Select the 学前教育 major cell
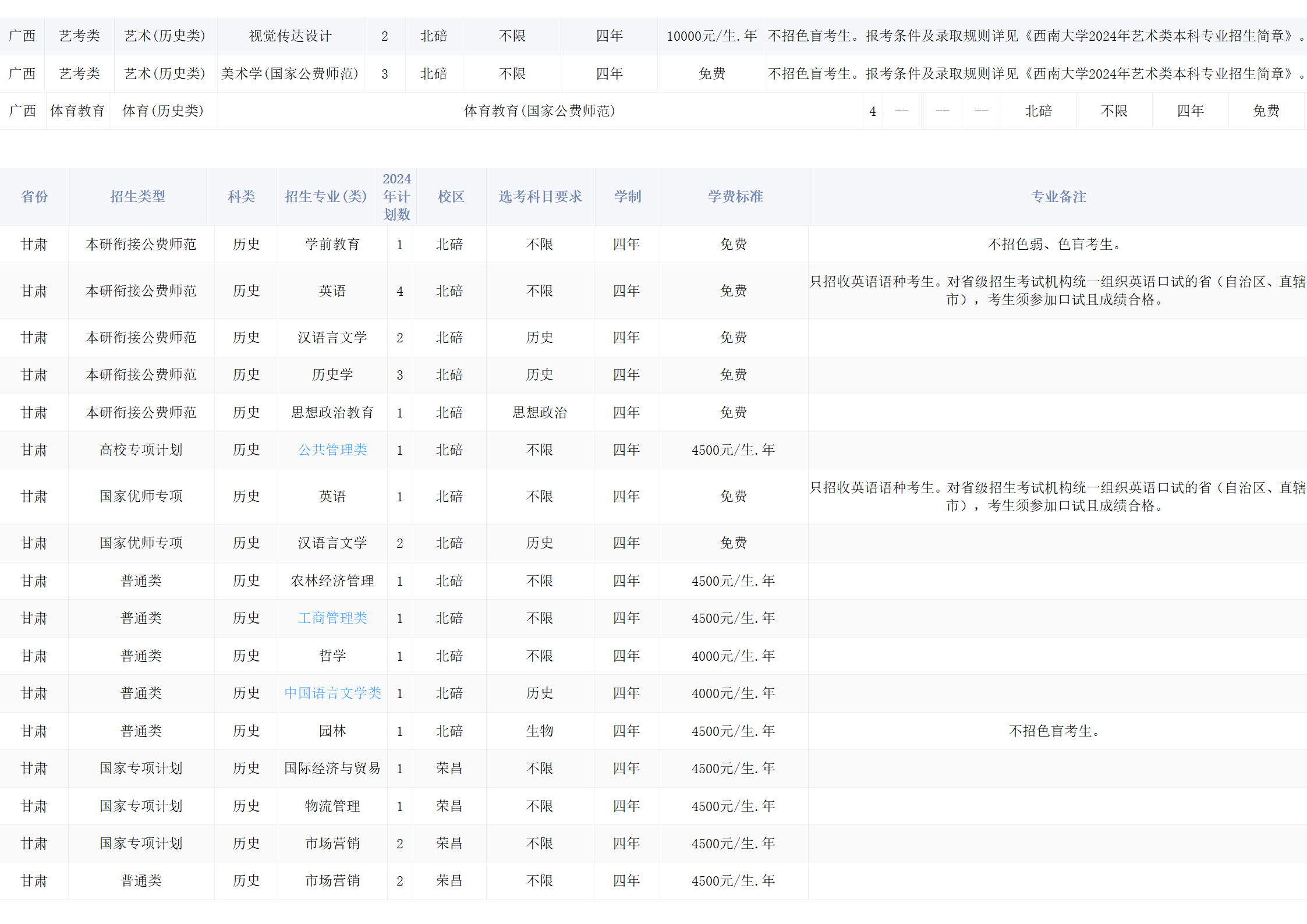Screen dimensions: 1307x924 (332, 245)
